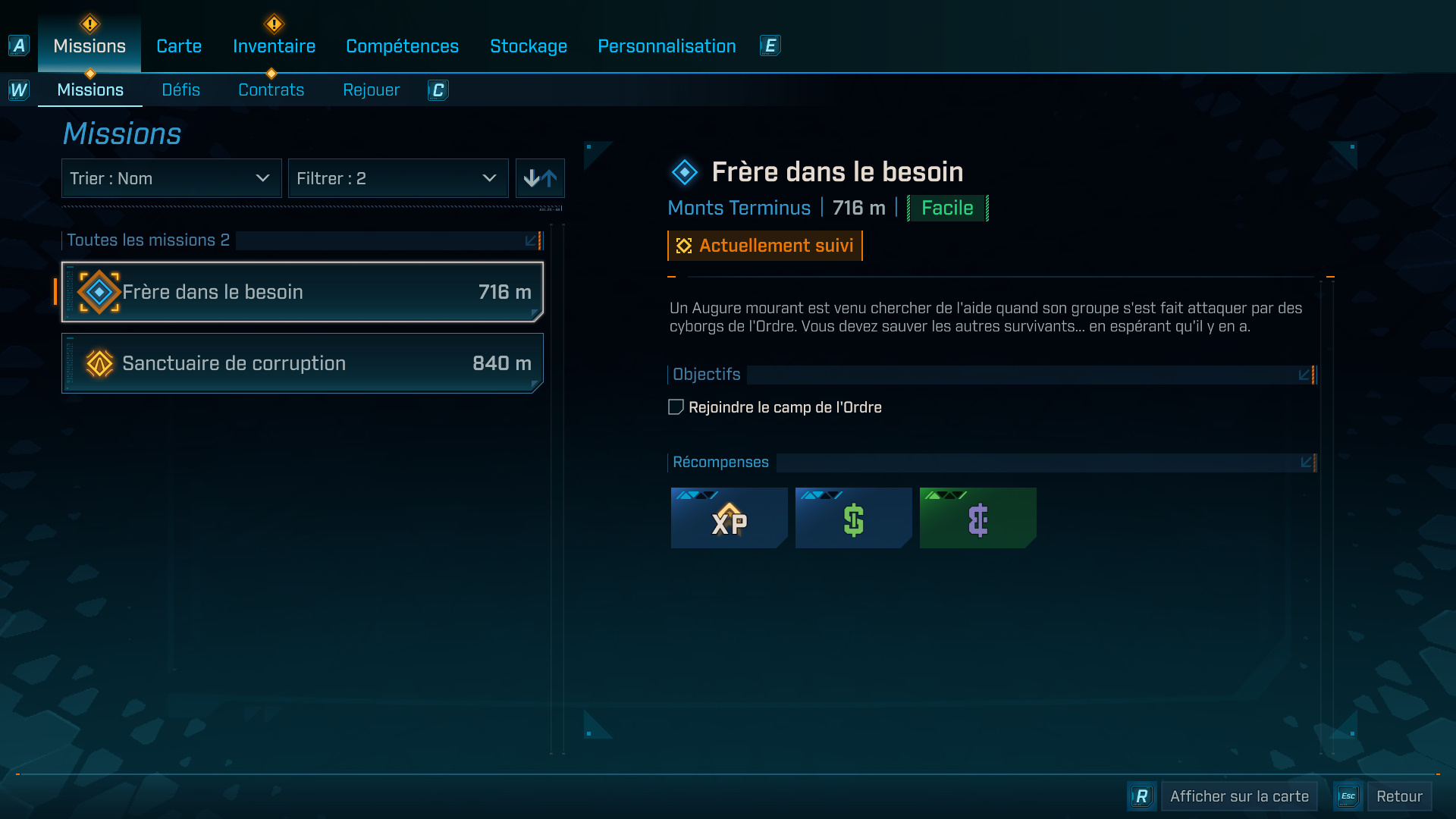Click the C key next-subtab icon
Screen dimensions: 1456x819
pos(438,90)
